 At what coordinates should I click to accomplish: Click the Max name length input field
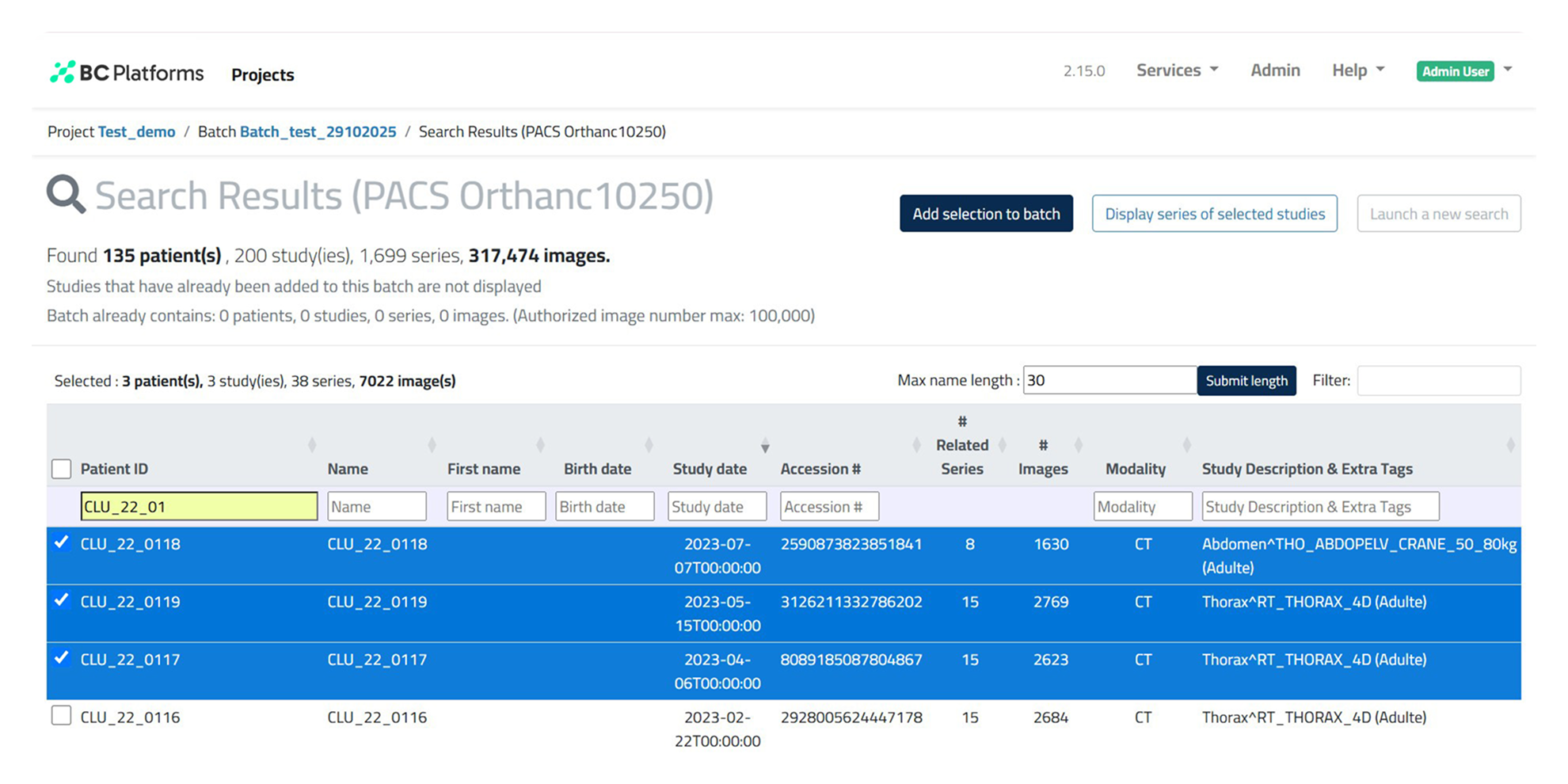(1109, 380)
